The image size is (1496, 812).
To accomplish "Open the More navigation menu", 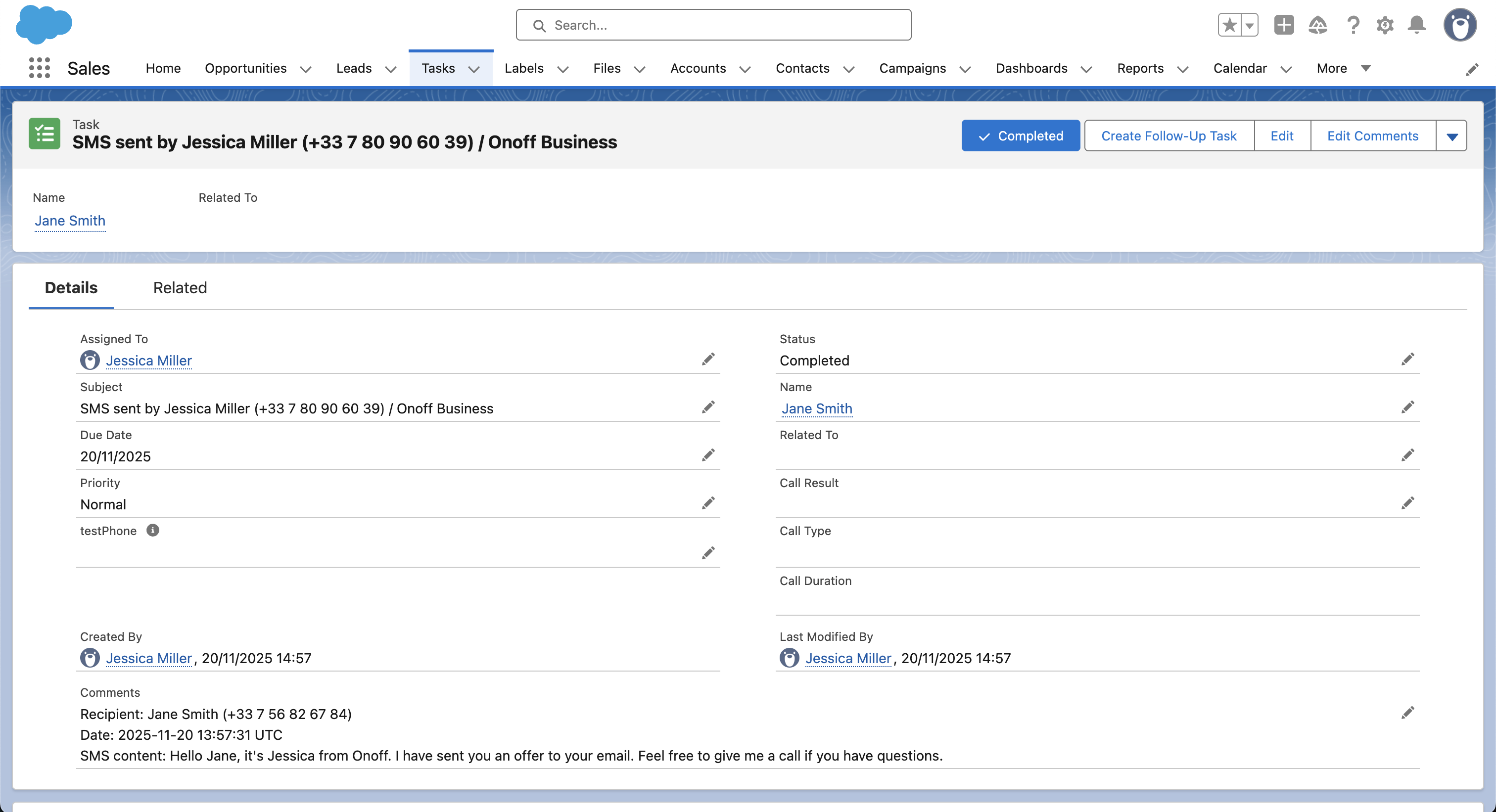I will 1343,68.
